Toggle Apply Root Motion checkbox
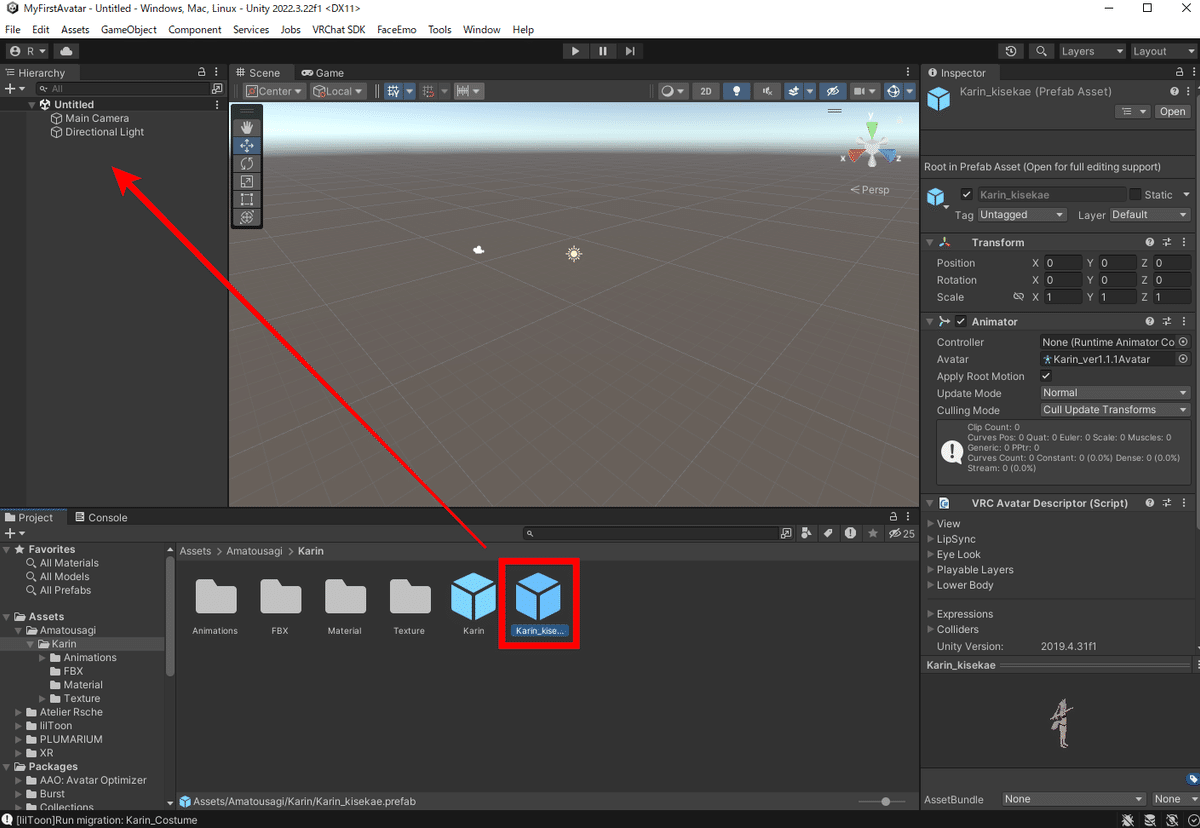This screenshot has height=828, width=1200. [x=1047, y=376]
